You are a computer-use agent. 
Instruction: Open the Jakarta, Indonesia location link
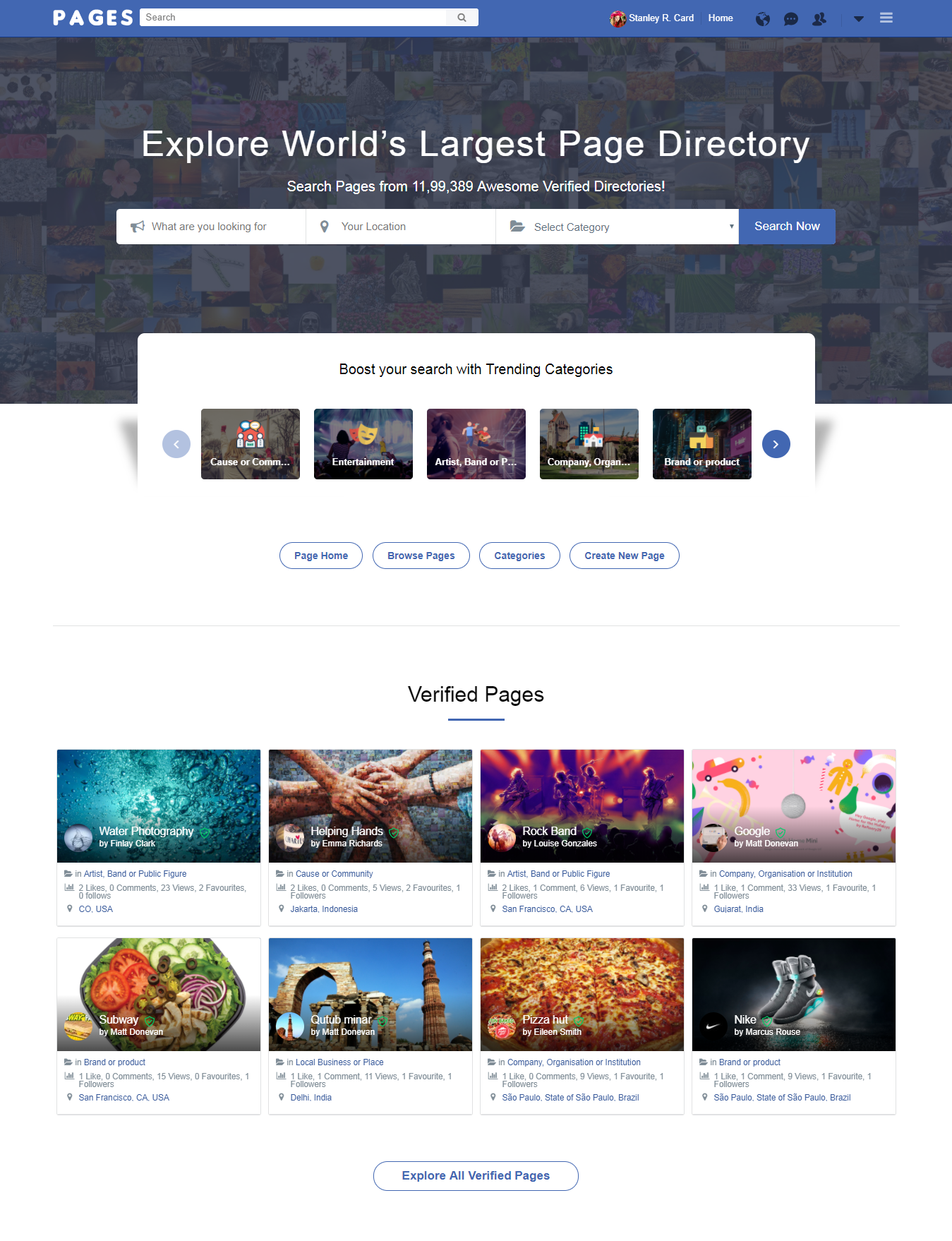pos(324,909)
